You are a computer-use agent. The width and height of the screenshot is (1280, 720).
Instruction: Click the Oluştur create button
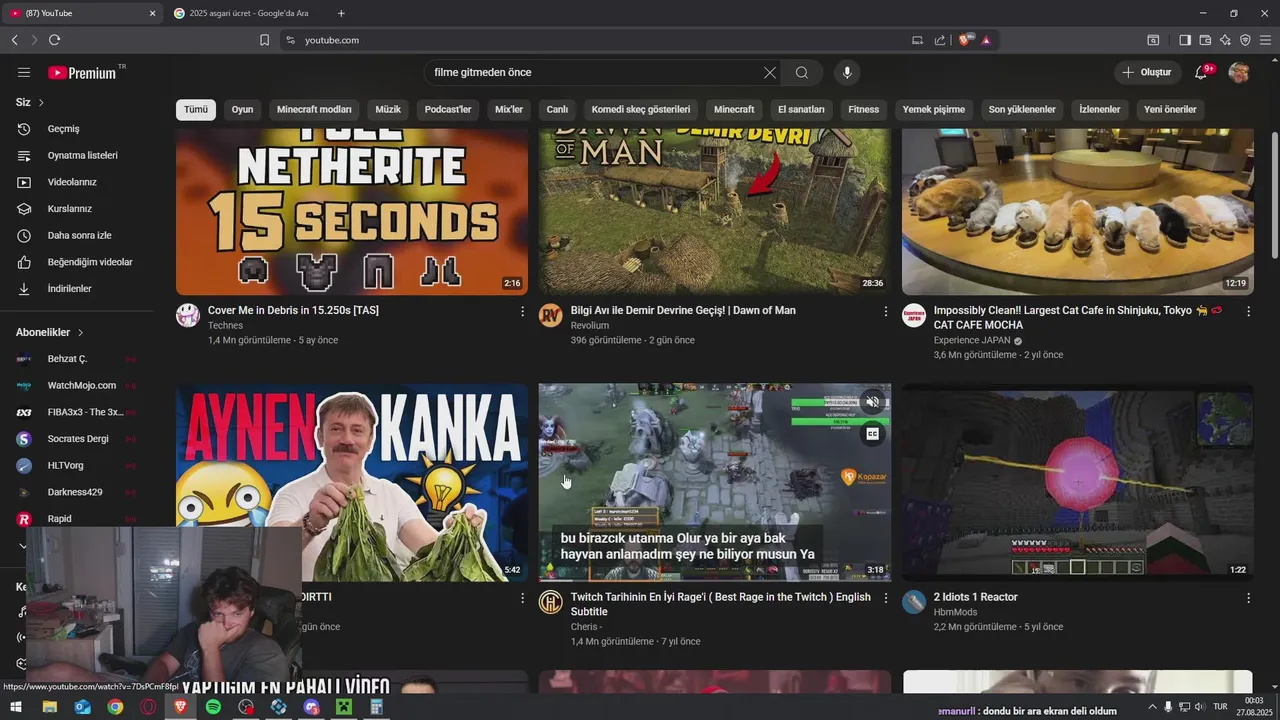click(x=1146, y=72)
